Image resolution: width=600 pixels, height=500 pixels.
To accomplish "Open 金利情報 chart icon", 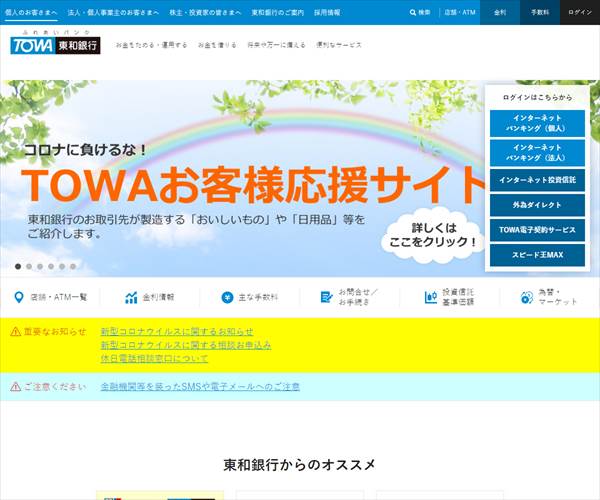I will tap(131, 297).
